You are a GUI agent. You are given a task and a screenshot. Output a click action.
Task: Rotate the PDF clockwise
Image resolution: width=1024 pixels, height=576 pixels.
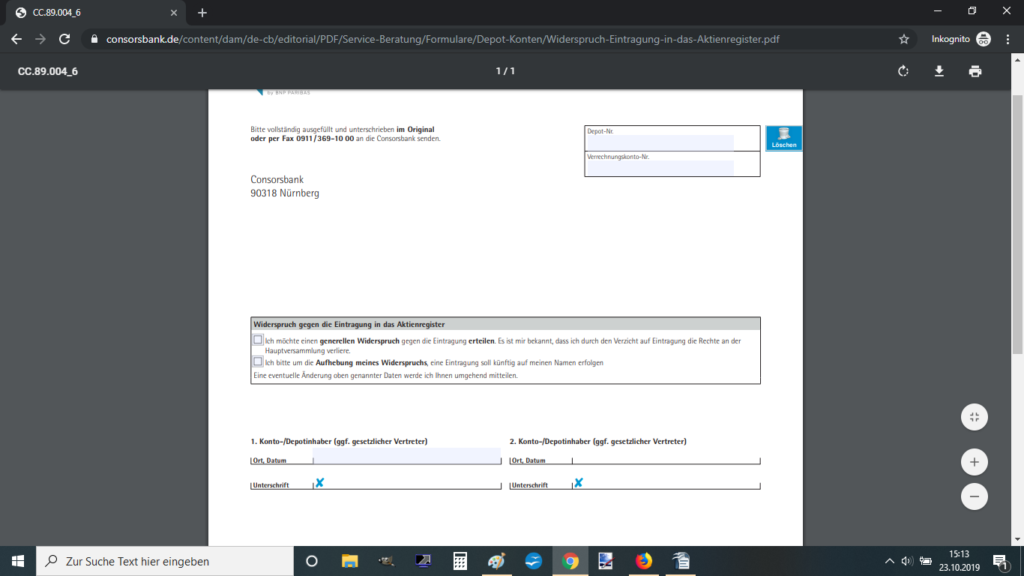[903, 71]
